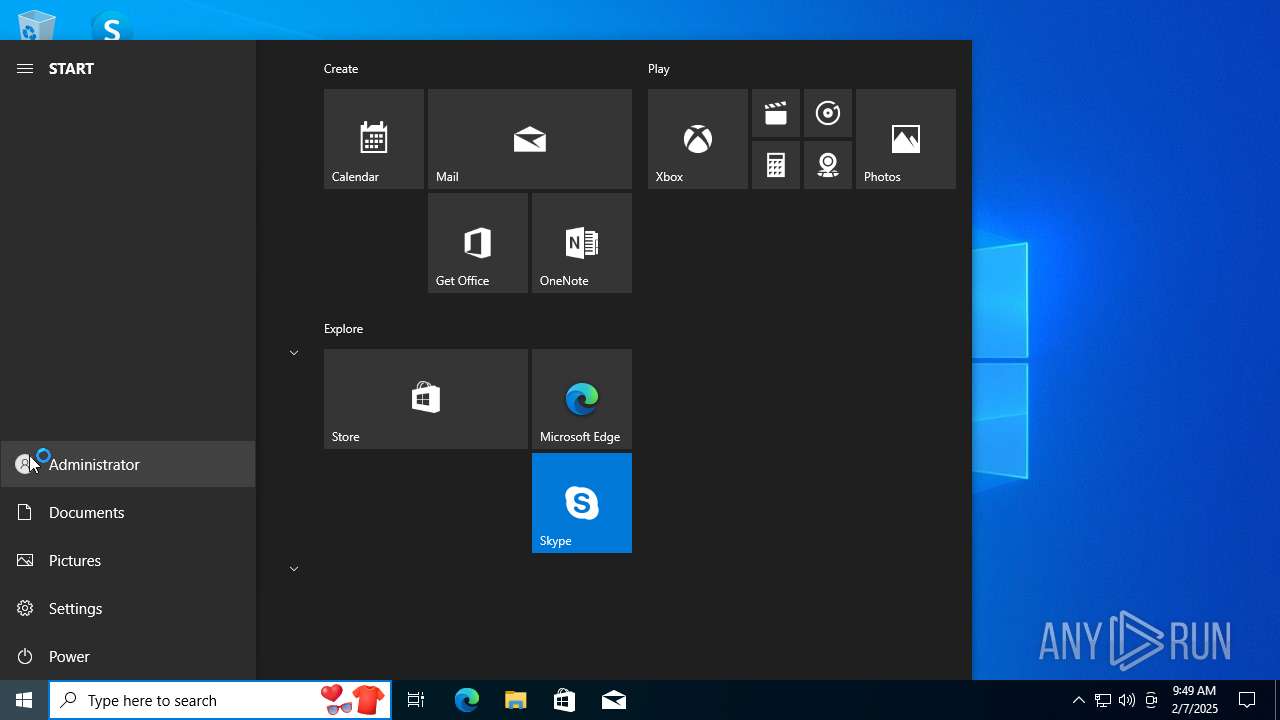Open Documents from Start sidebar

(x=128, y=512)
